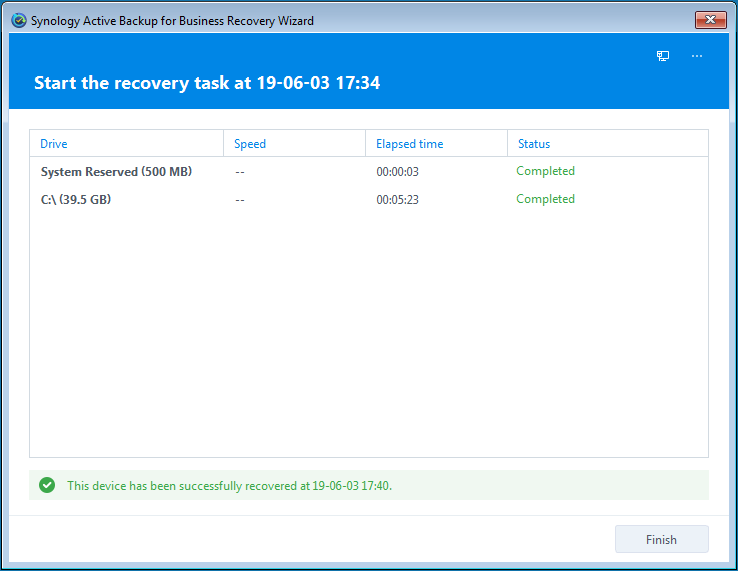The width and height of the screenshot is (738, 571).
Task: Click Completed status for C:\ drive
Action: coord(545,199)
